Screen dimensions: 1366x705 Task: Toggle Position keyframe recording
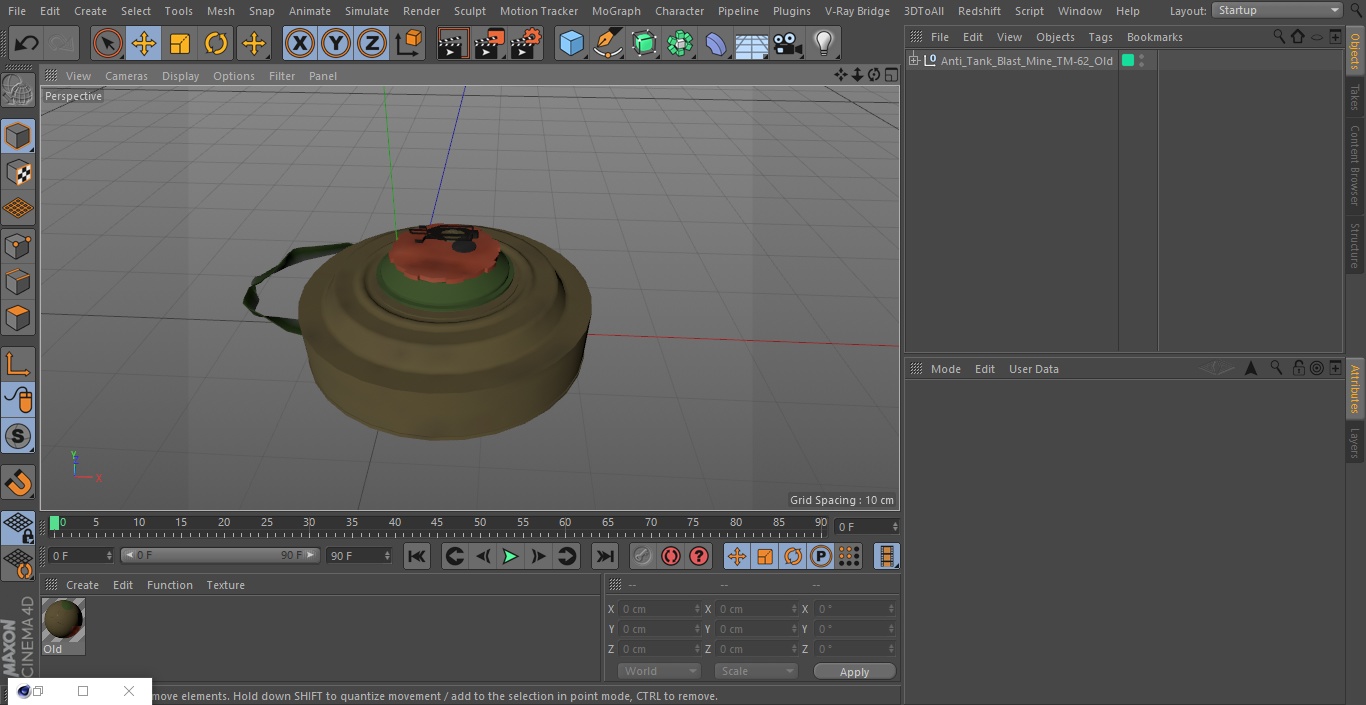[737, 556]
